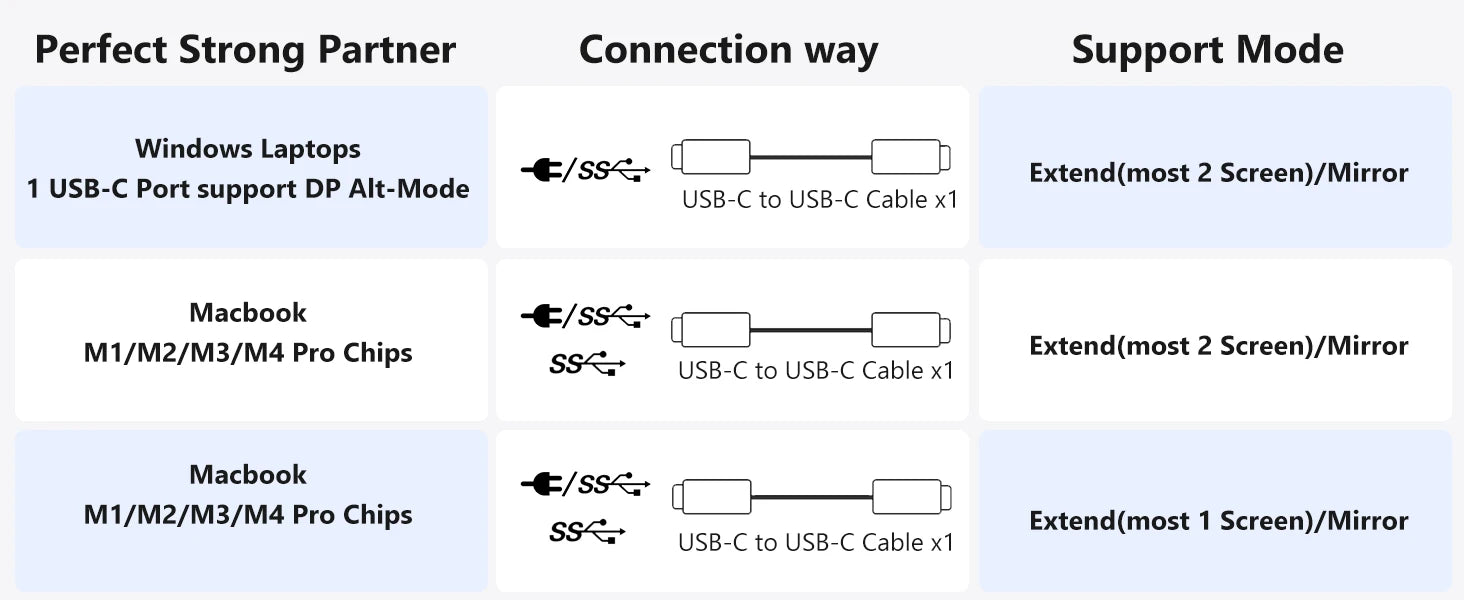Select the "Connection way" column heading
Image resolution: width=1464 pixels, height=600 pixels.
(728, 49)
